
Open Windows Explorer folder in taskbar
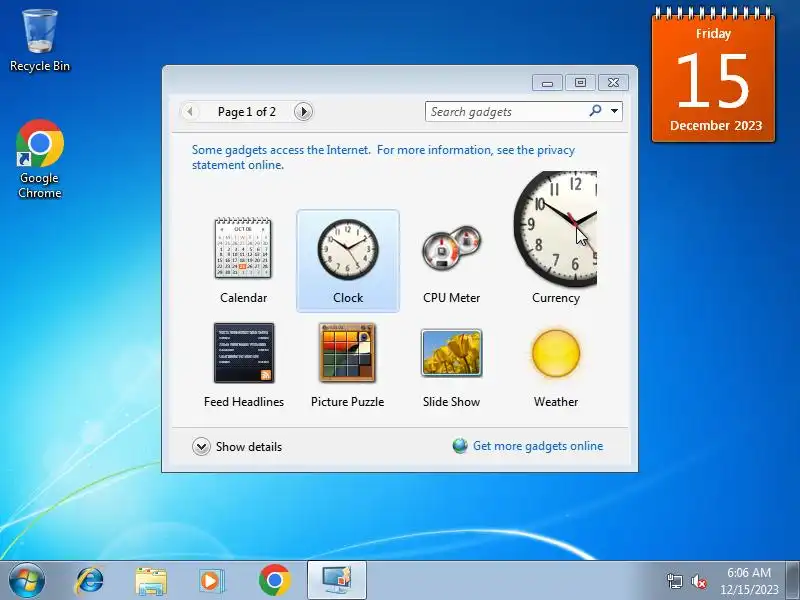click(151, 581)
